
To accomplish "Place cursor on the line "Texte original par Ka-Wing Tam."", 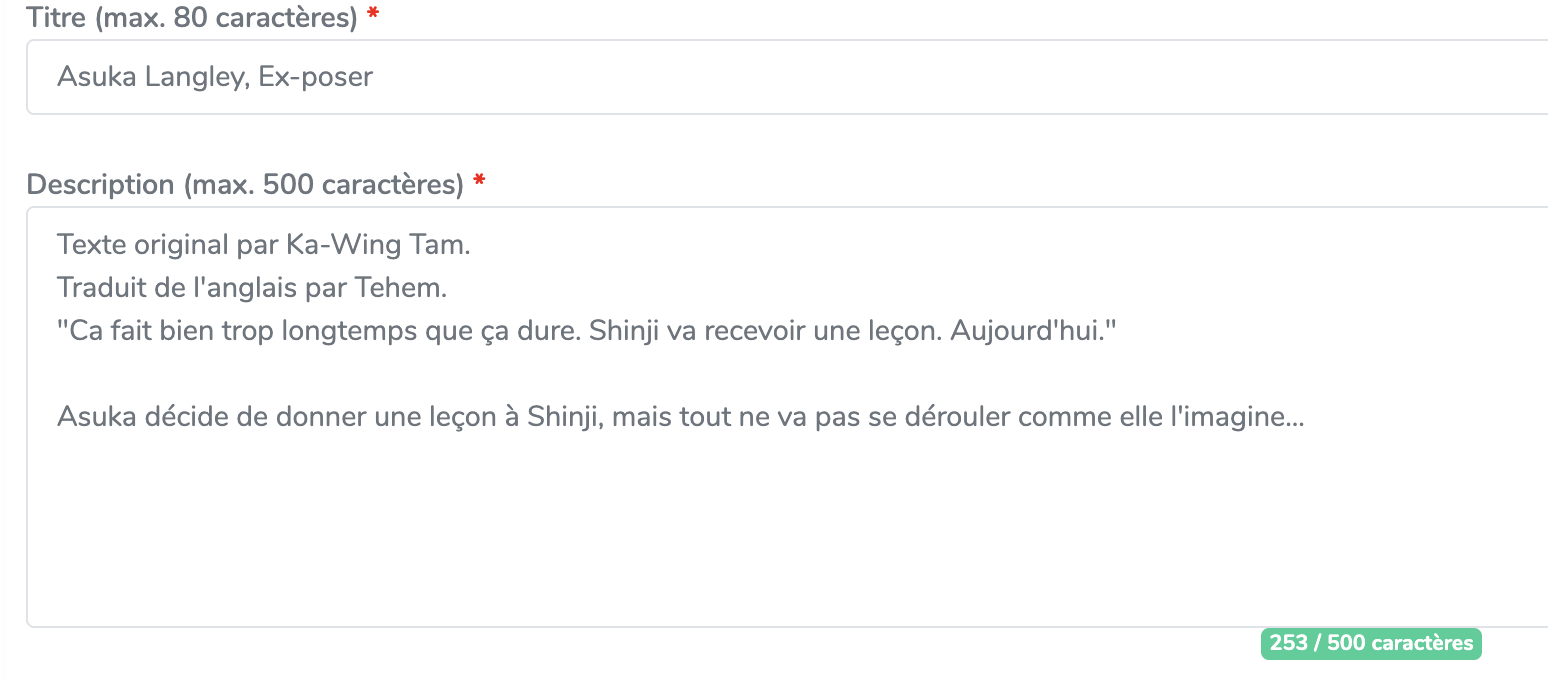I will click(x=263, y=245).
